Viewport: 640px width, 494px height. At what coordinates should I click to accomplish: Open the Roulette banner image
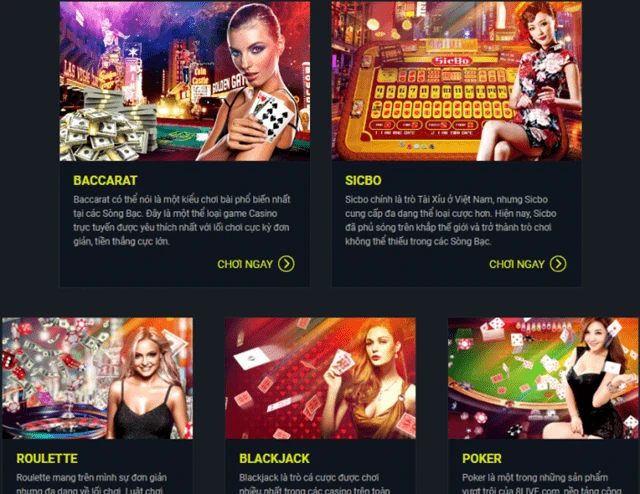click(98, 378)
